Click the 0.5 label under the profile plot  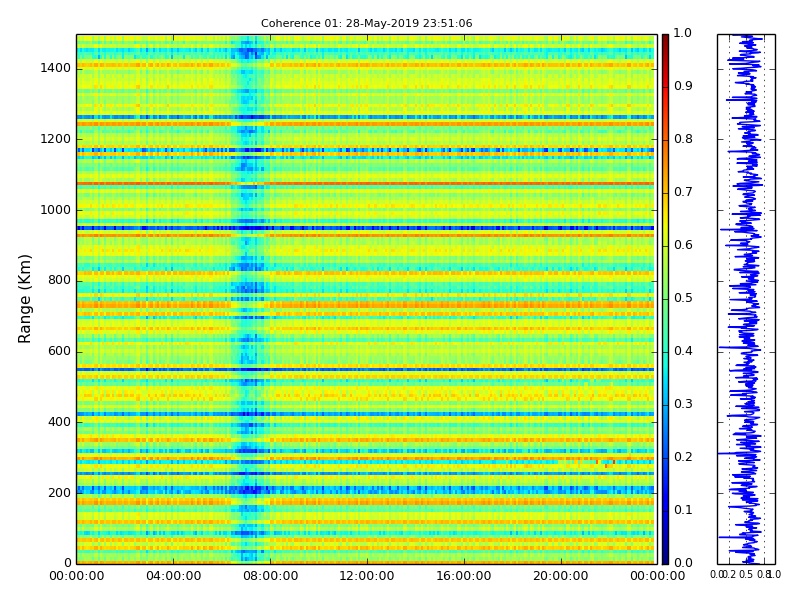click(x=746, y=575)
